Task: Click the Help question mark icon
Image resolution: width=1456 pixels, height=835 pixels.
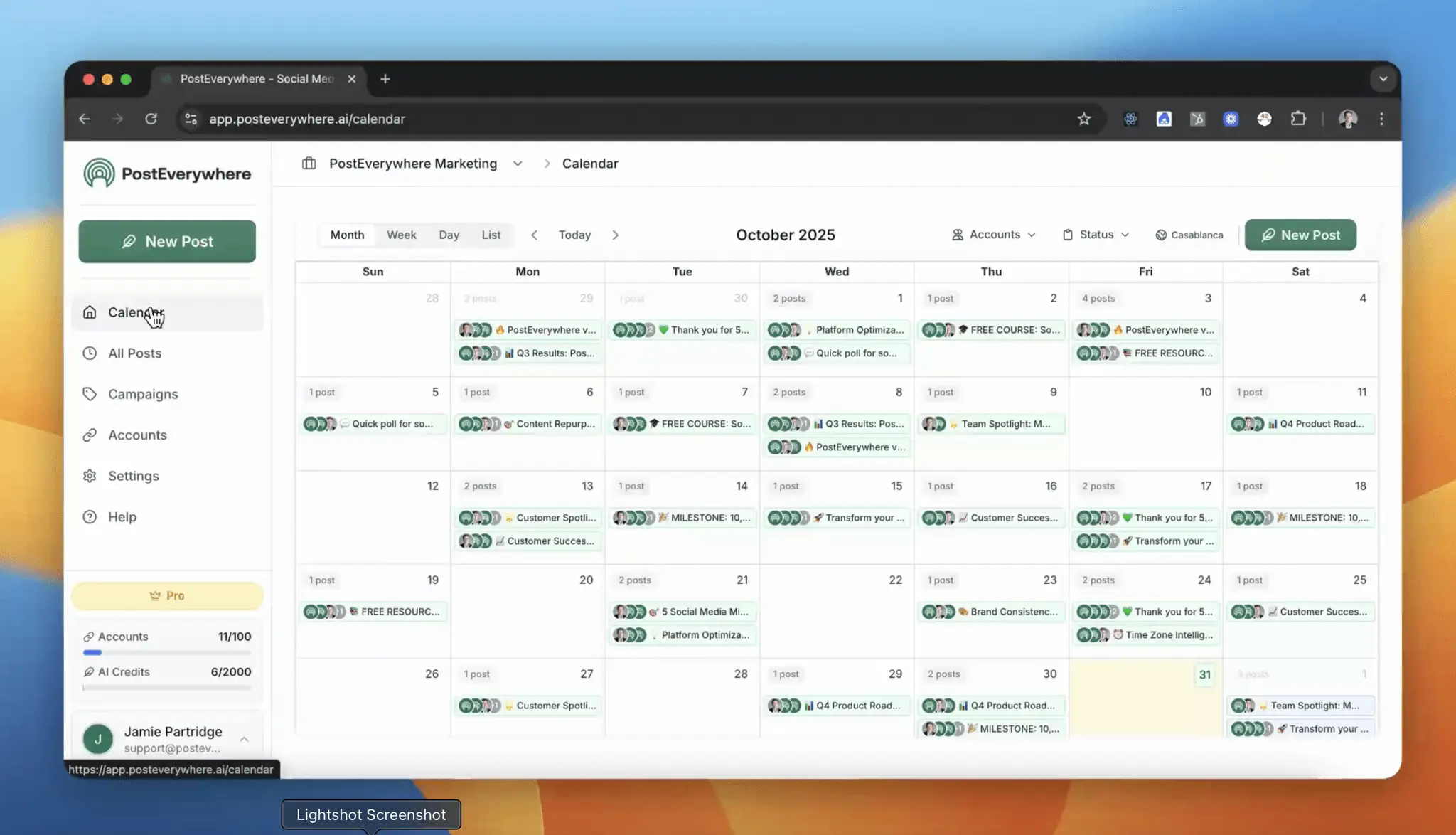Action: click(90, 517)
